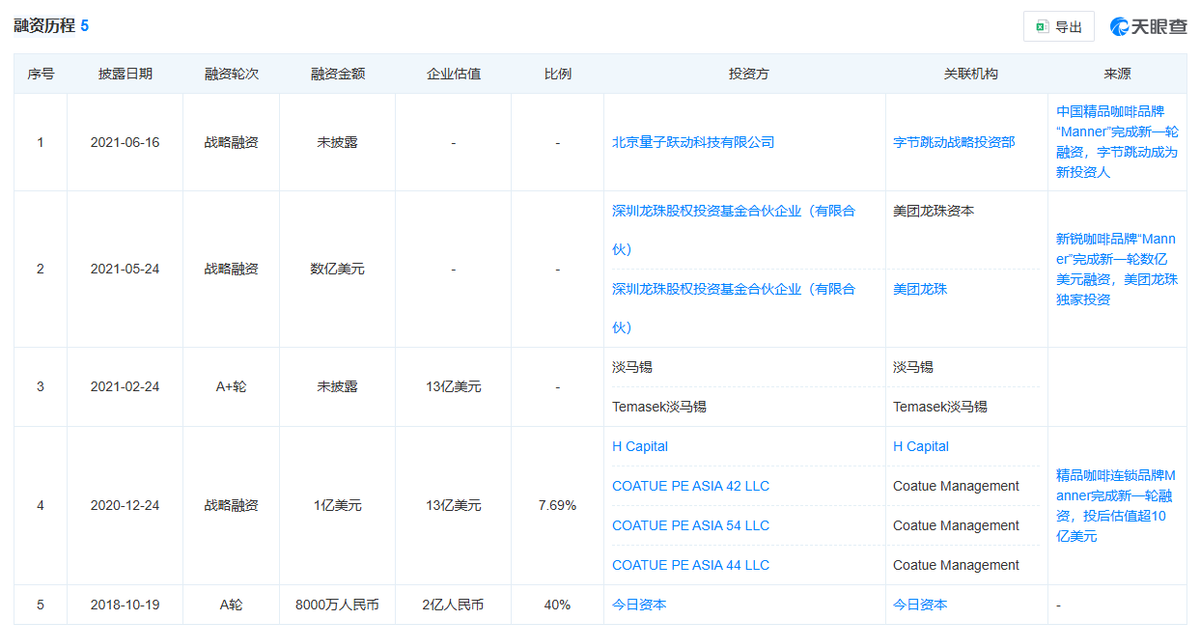This screenshot has width=1200, height=625.
Task: Click Coatue Management beside COATUE PE ASIA 54
Action: (x=956, y=525)
